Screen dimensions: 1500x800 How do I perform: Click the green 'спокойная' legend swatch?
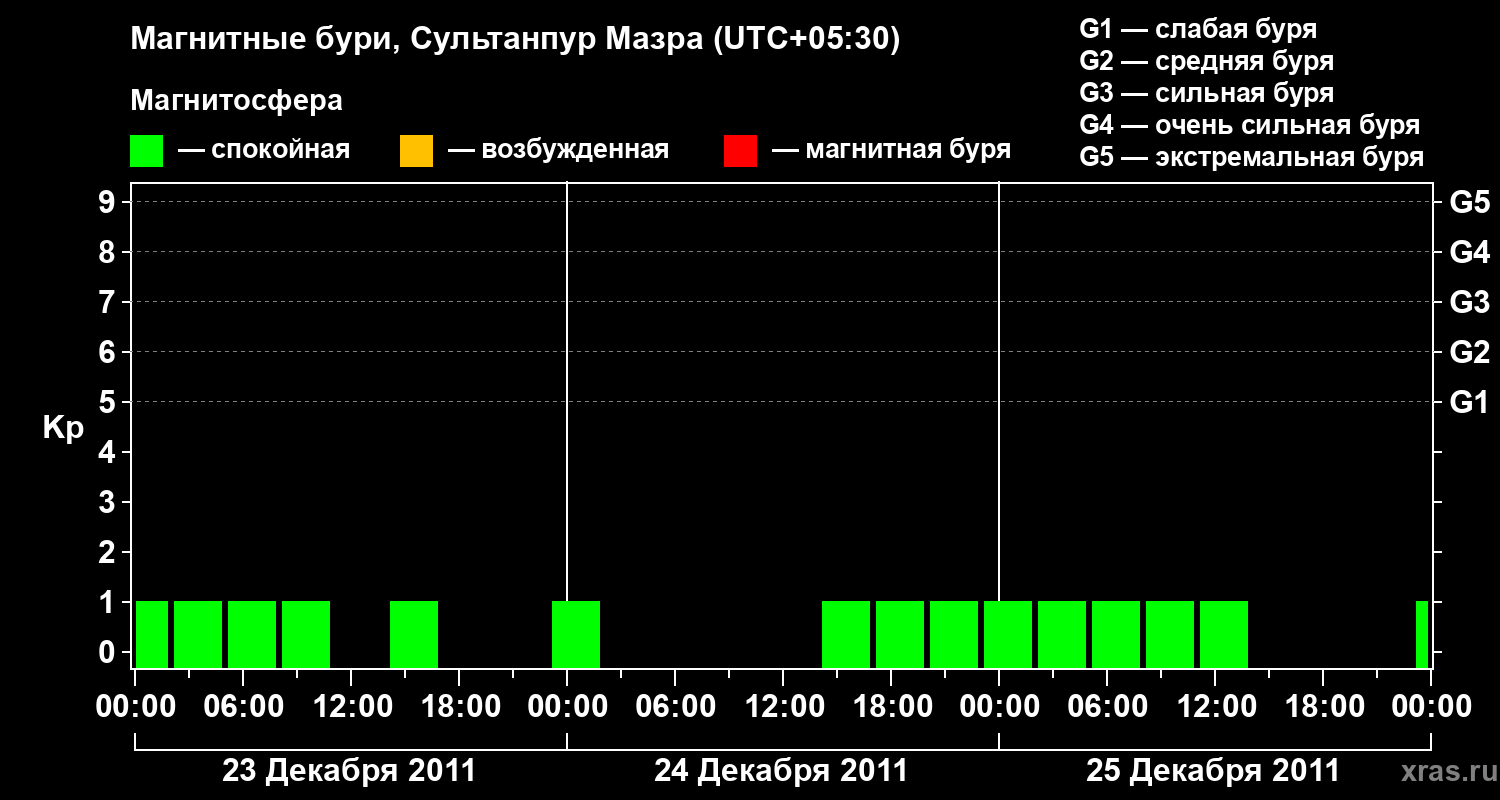click(147, 151)
